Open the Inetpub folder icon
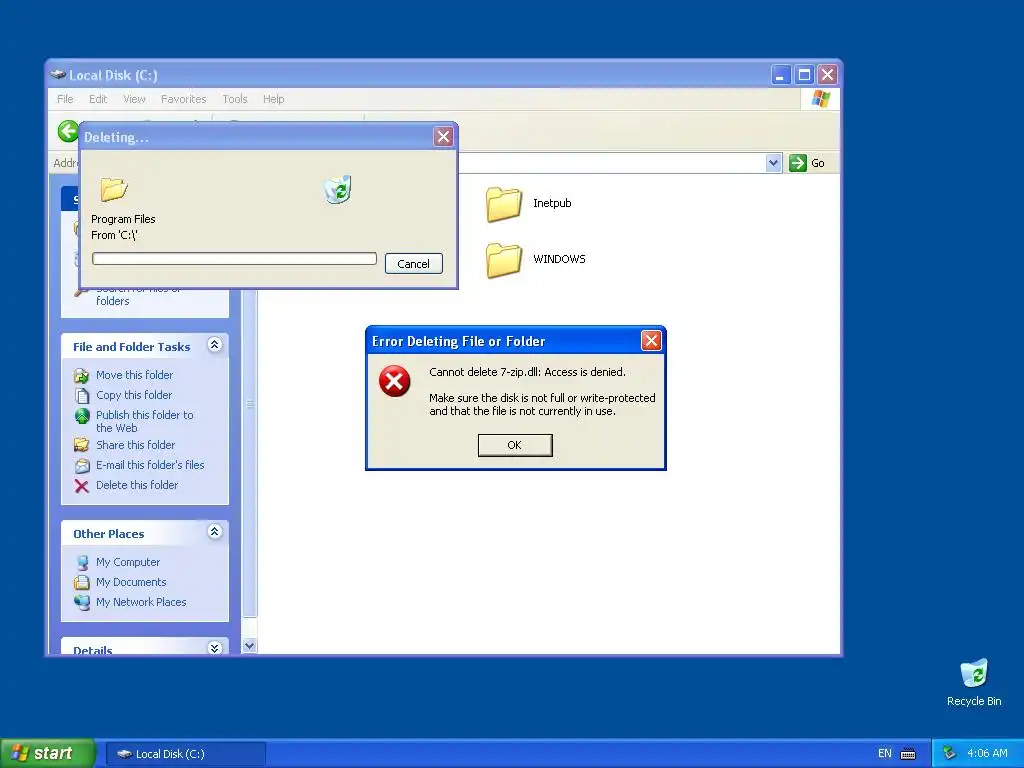The image size is (1024, 768). pyautogui.click(x=504, y=204)
